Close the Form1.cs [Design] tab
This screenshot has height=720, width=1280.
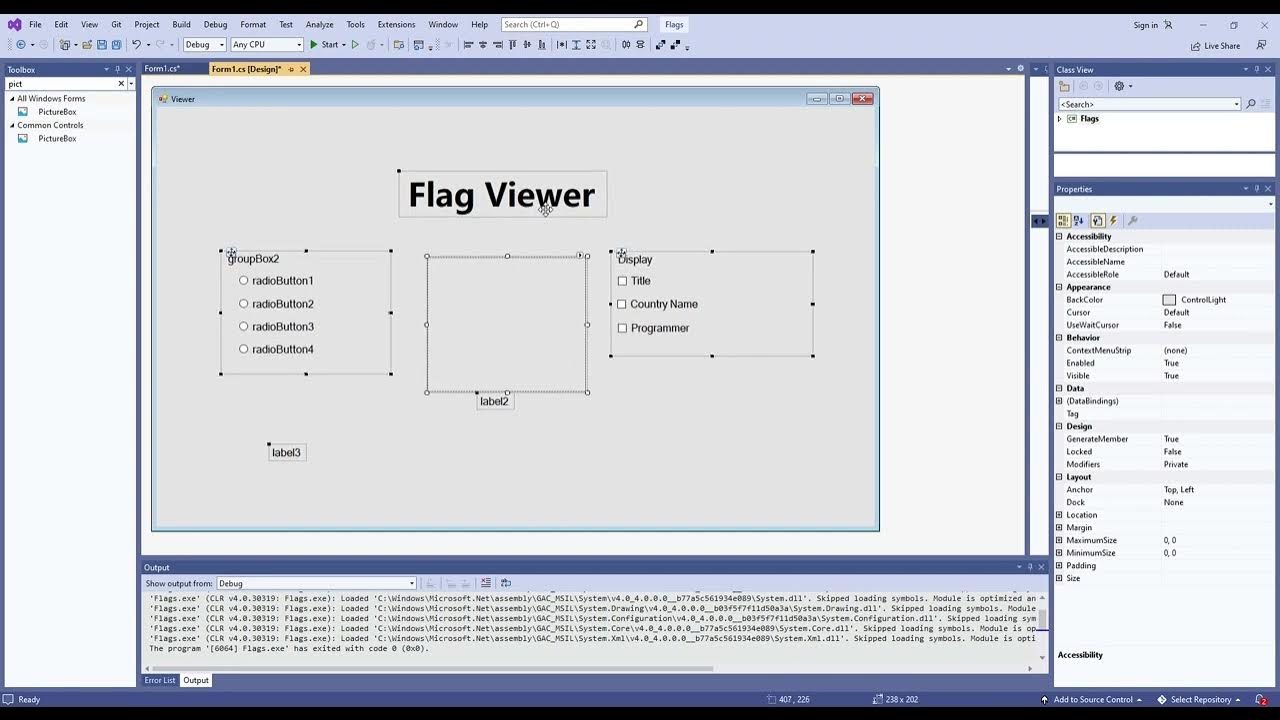point(303,69)
